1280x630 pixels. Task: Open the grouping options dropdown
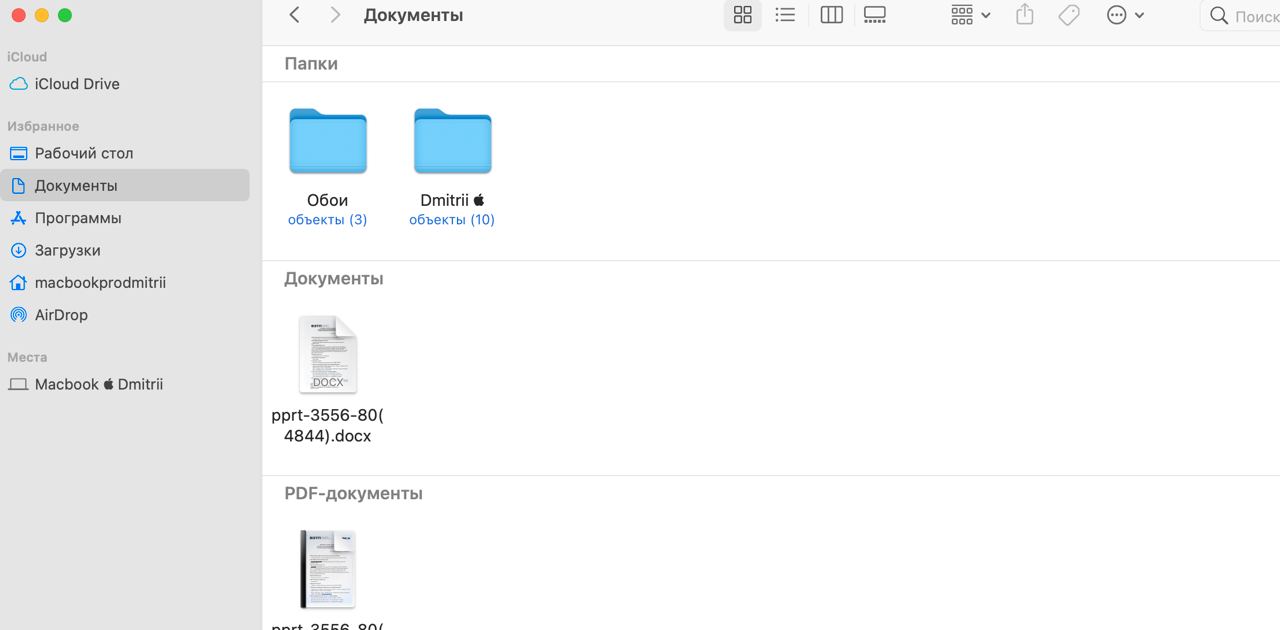(970, 15)
